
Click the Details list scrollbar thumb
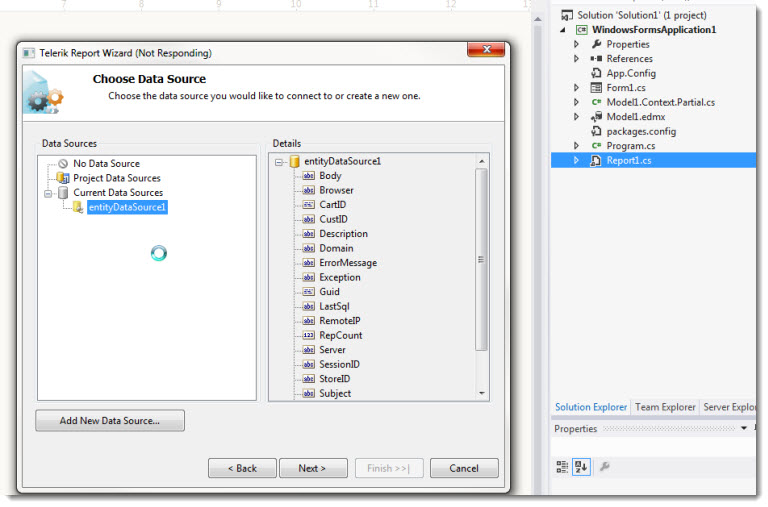click(481, 260)
